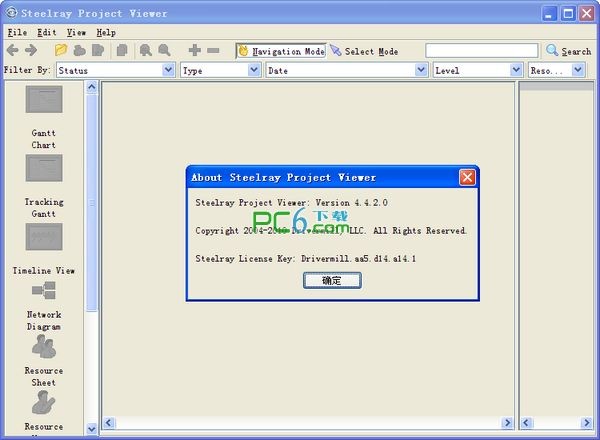This screenshot has height=440, width=600.
Task: Click the zoom out magnifier icon
Action: (164, 50)
